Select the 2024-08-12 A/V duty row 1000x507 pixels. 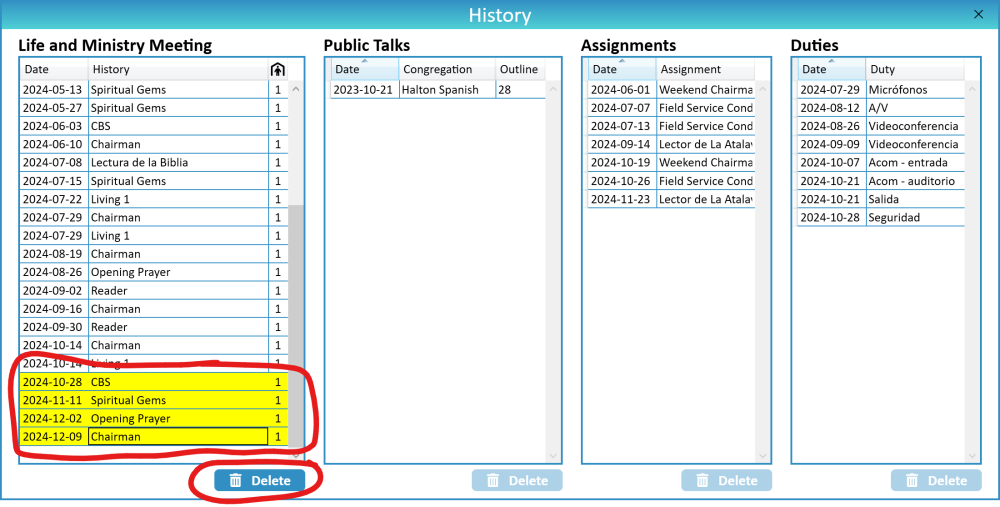pos(880,108)
